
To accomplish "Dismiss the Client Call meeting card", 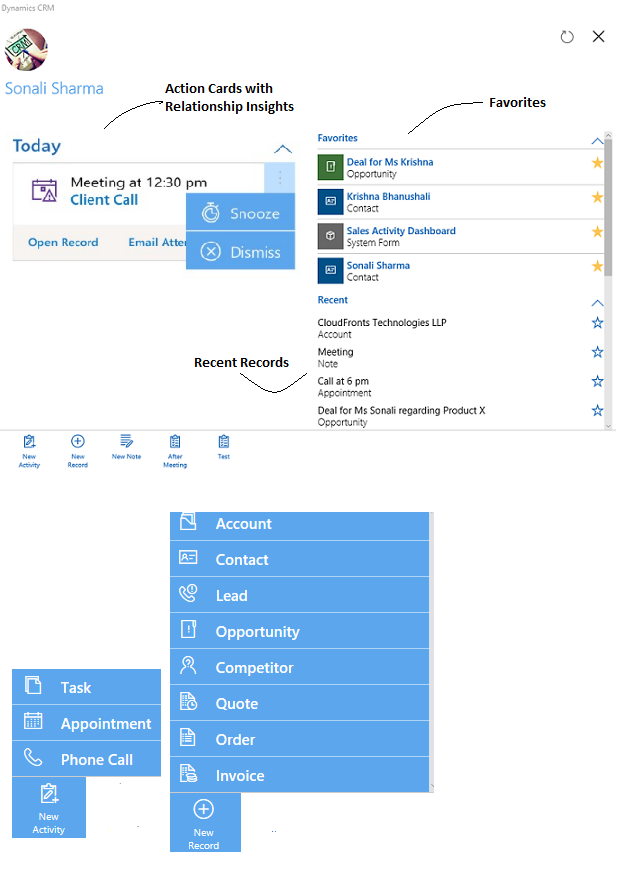I will [x=240, y=252].
